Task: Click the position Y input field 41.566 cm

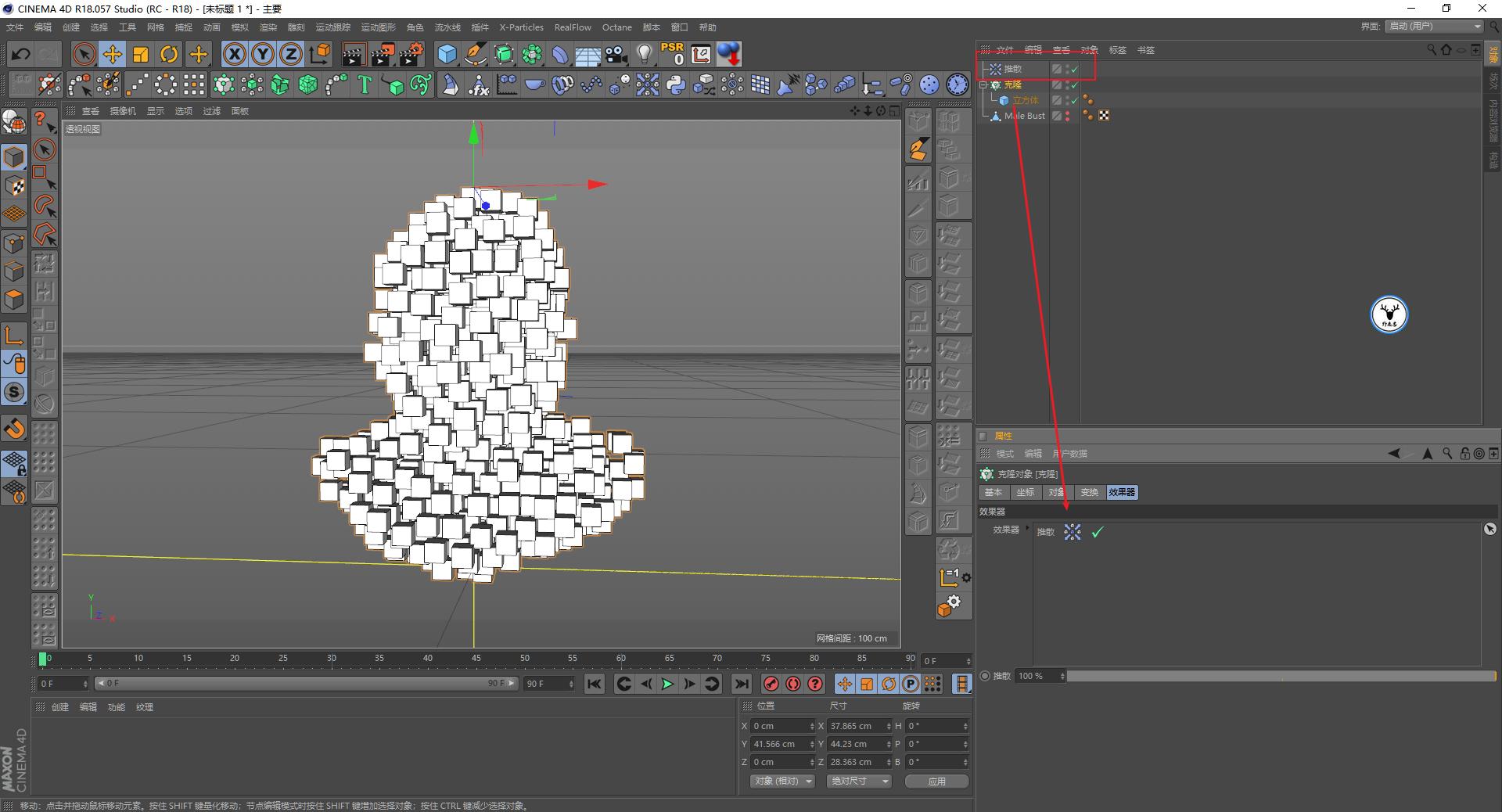Action: pos(779,744)
